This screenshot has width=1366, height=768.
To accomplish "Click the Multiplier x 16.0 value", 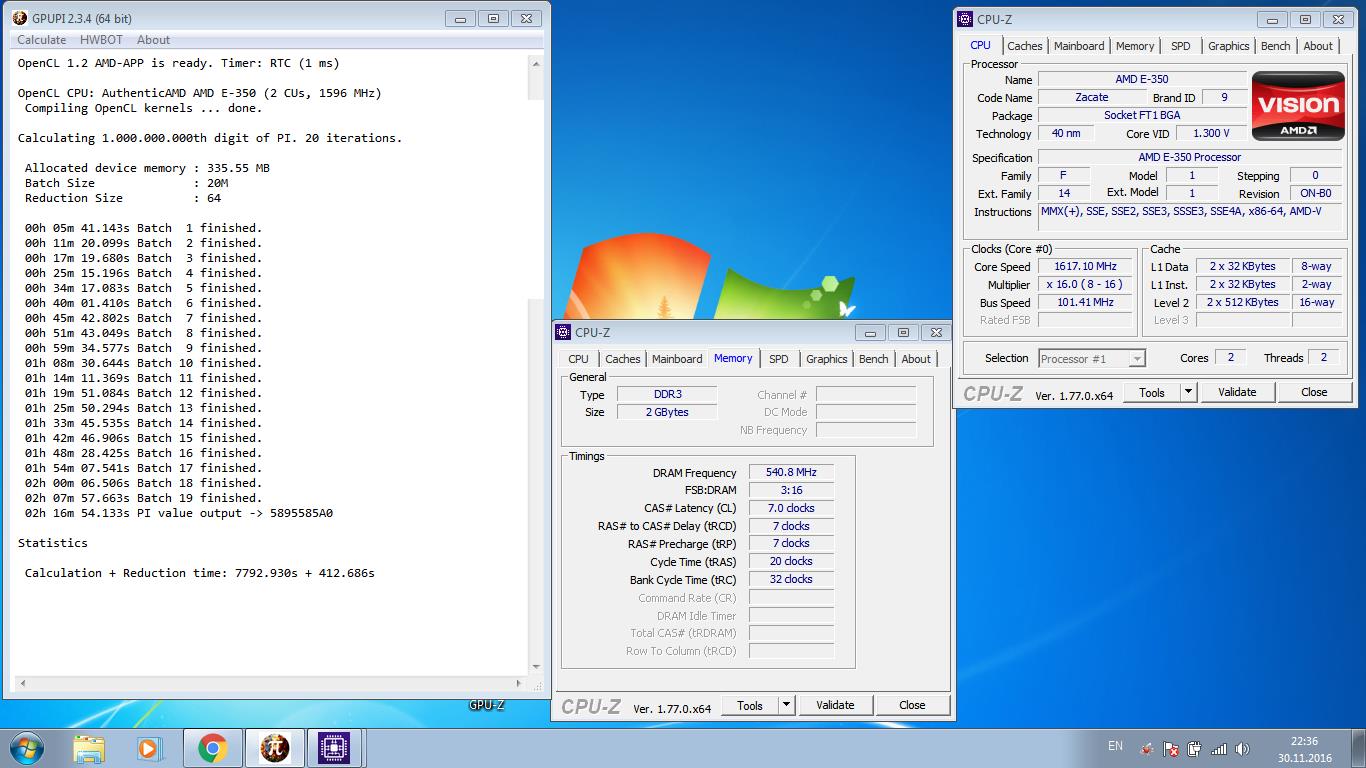I will click(x=1085, y=284).
